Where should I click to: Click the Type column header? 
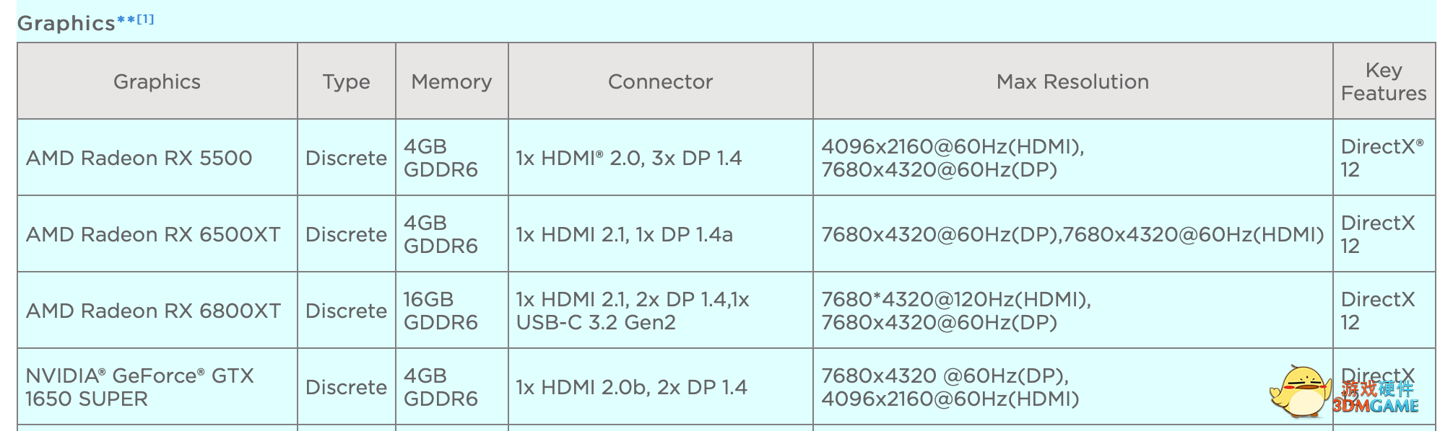(x=346, y=82)
